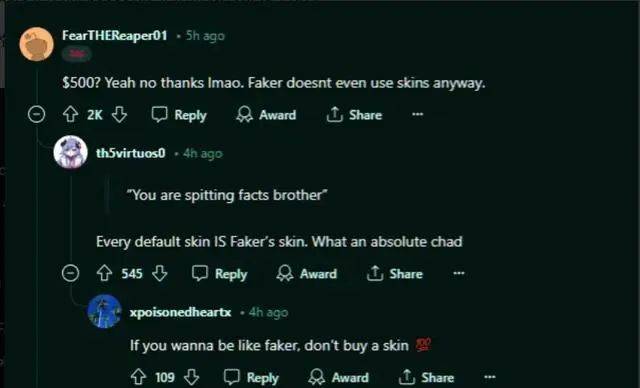Screen dimensions: 640x388
Task: Collapse FearTHEReaper01's comment thread
Action: click(x=36, y=114)
